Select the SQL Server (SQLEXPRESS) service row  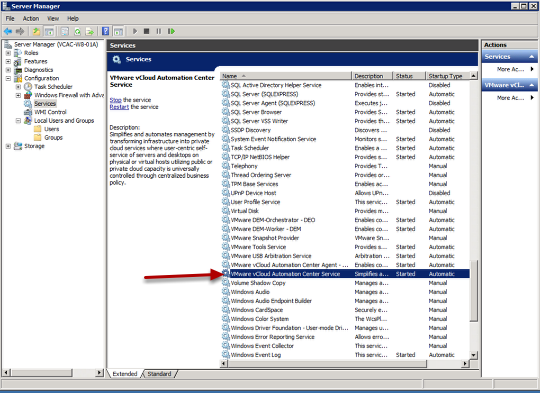pos(345,94)
